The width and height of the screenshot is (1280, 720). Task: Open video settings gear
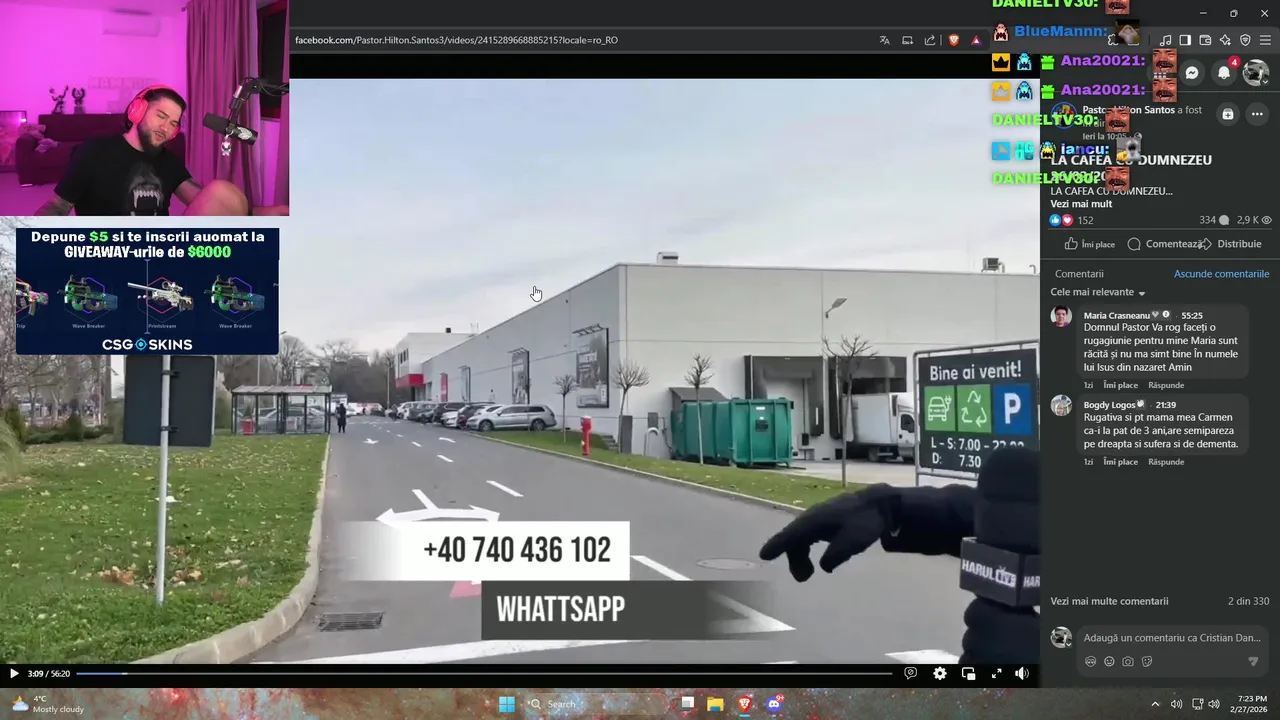940,674
